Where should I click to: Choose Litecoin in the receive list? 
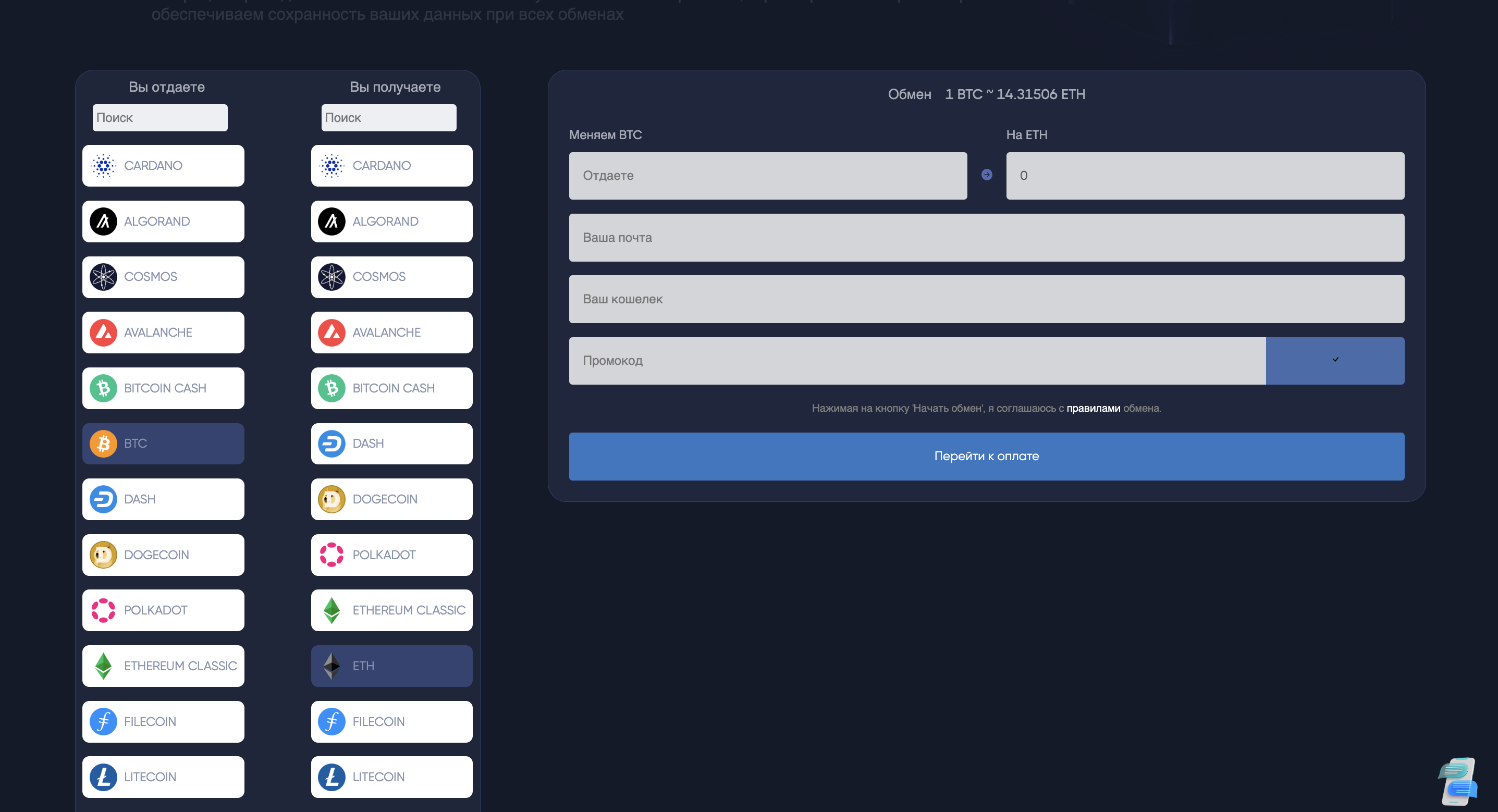coord(391,777)
